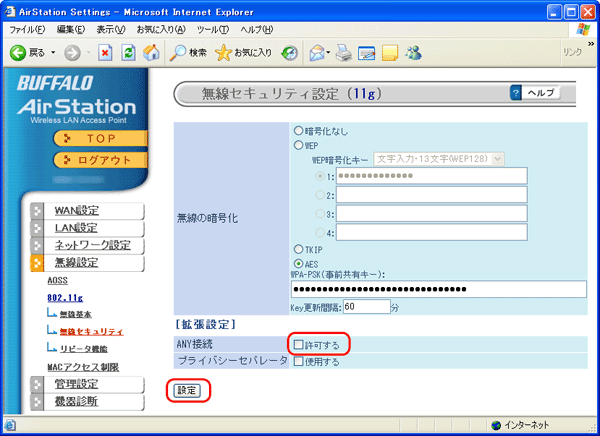Open the WEP暗号化キー type dropdown
This screenshot has height=436, width=600.
click(x=497, y=158)
